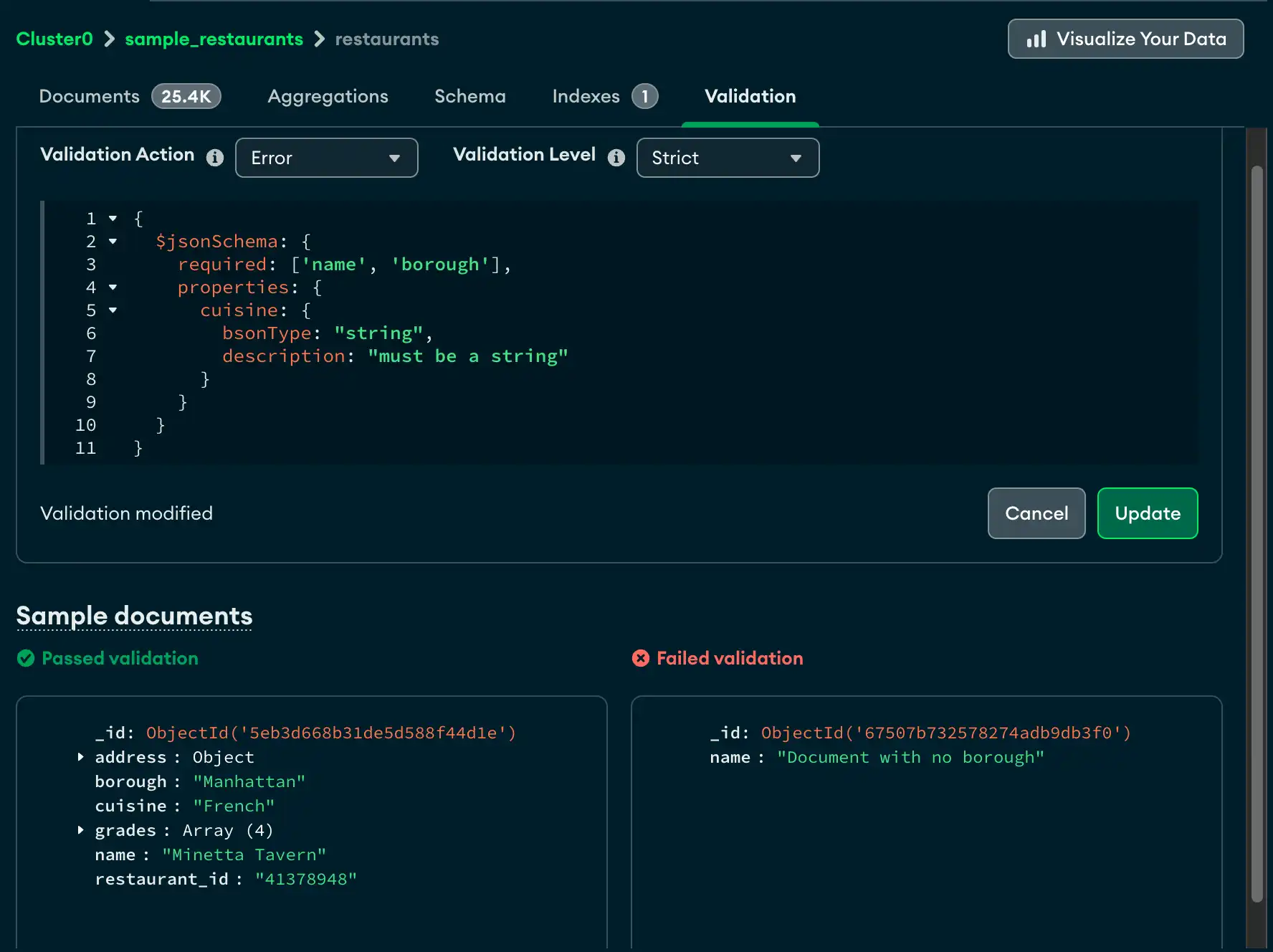Switch to the Aggregations tab
This screenshot has height=952, width=1273.
click(x=328, y=96)
